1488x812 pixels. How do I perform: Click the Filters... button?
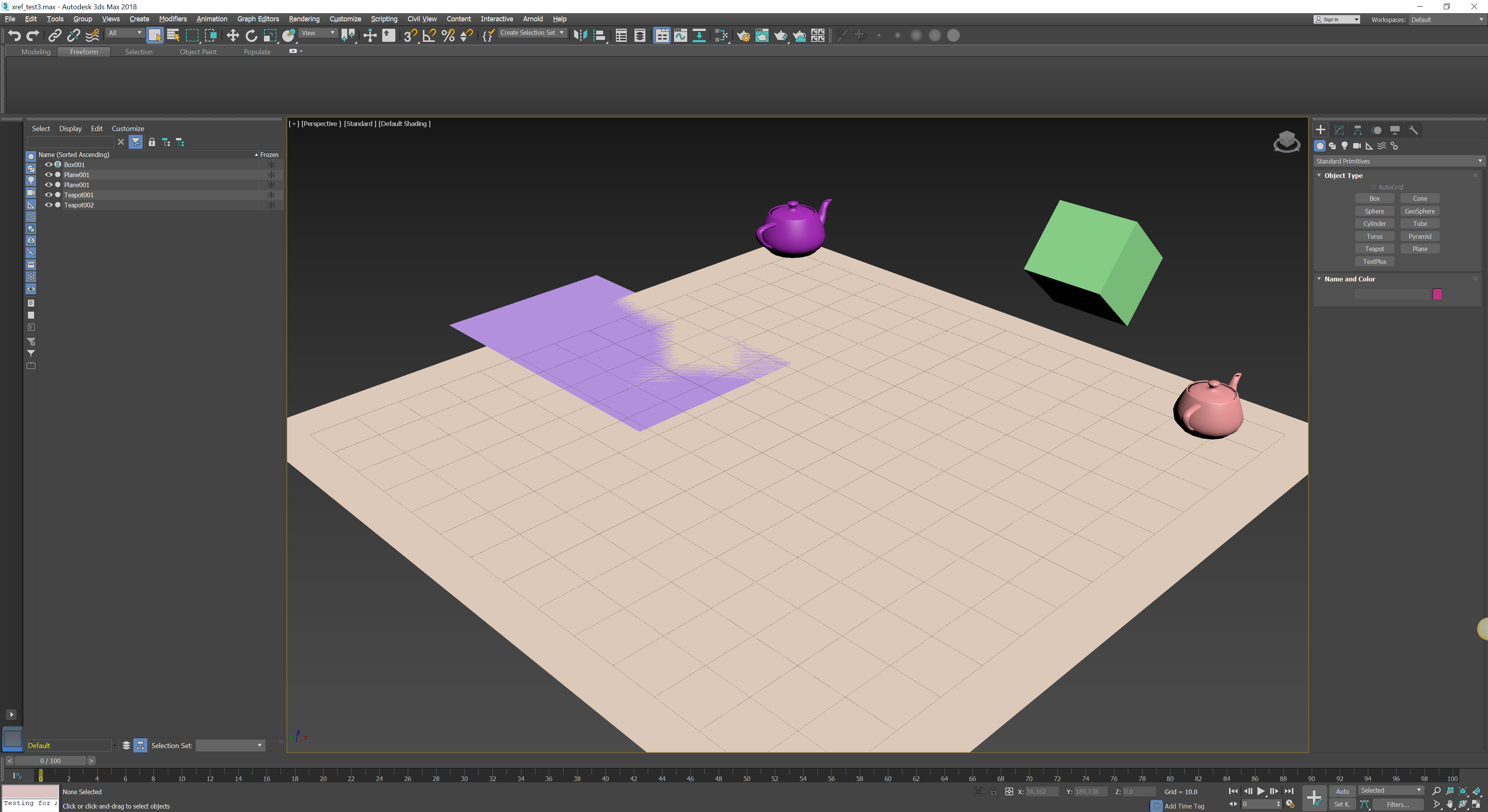[1397, 805]
